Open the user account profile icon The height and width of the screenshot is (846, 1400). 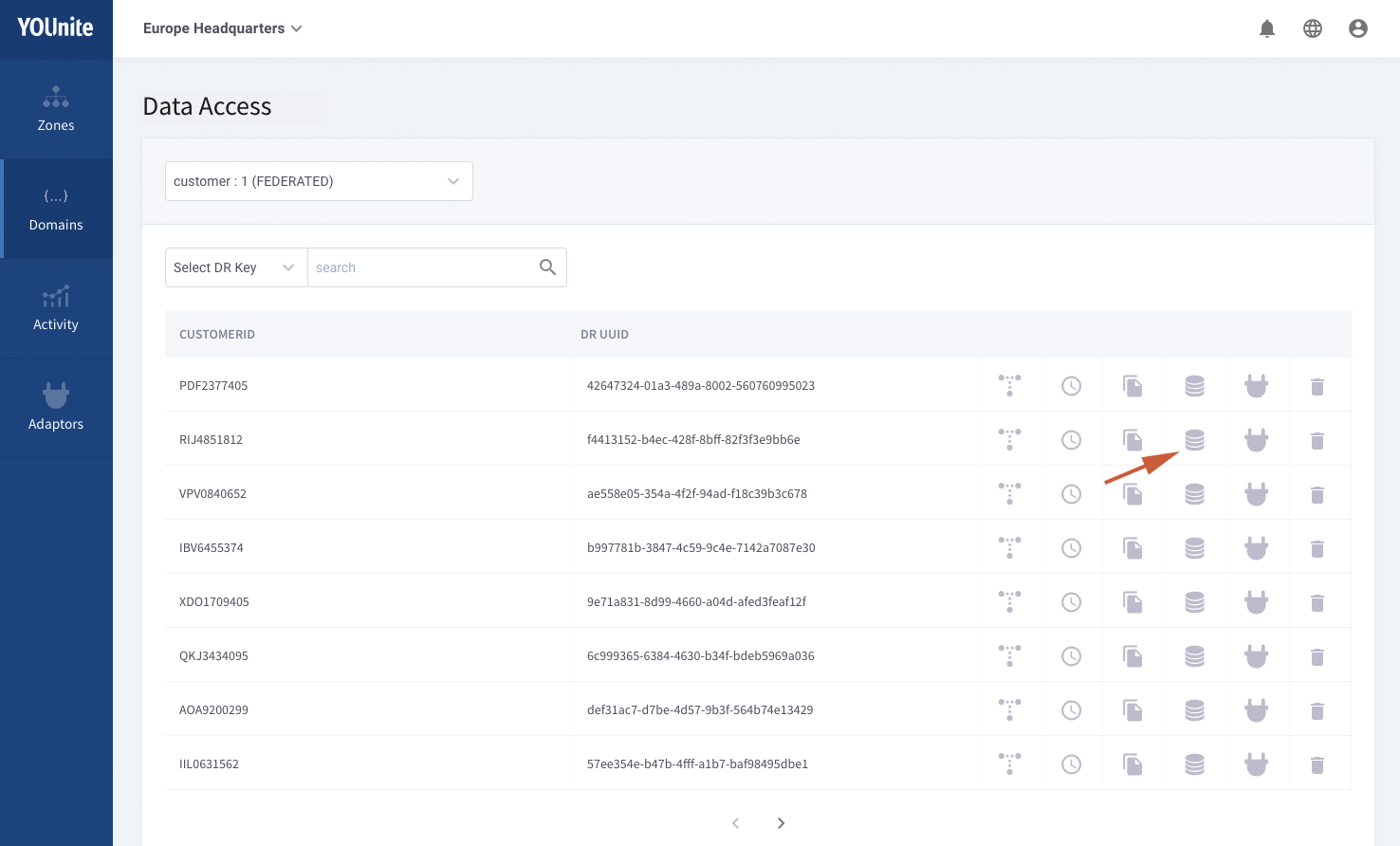pyautogui.click(x=1357, y=28)
